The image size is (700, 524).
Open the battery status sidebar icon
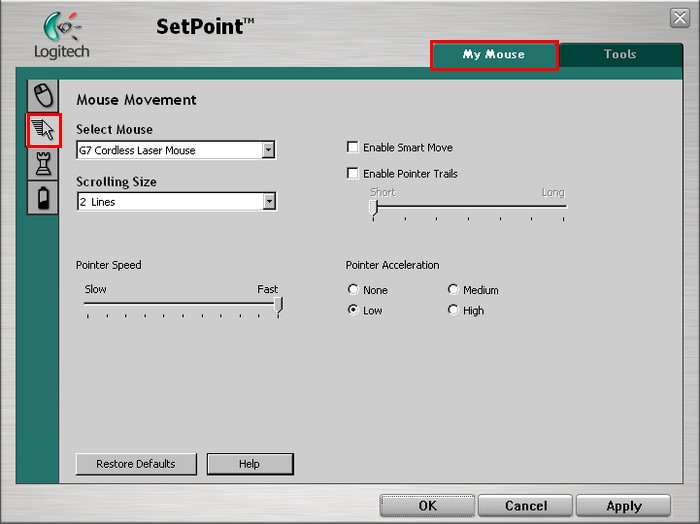[43, 198]
